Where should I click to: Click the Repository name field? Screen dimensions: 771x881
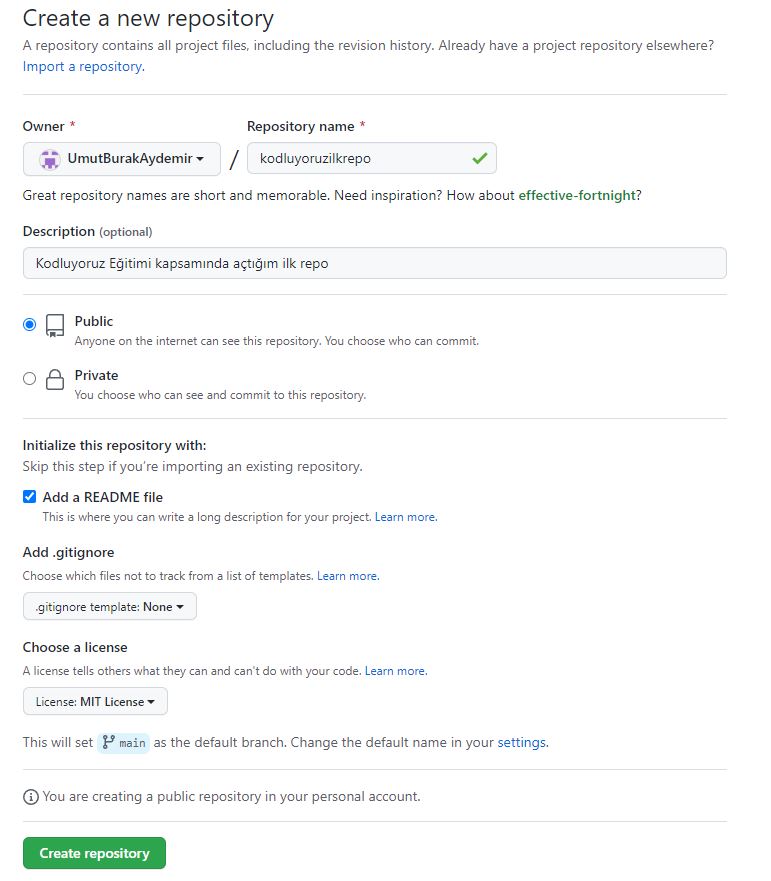pyautogui.click(x=372, y=159)
